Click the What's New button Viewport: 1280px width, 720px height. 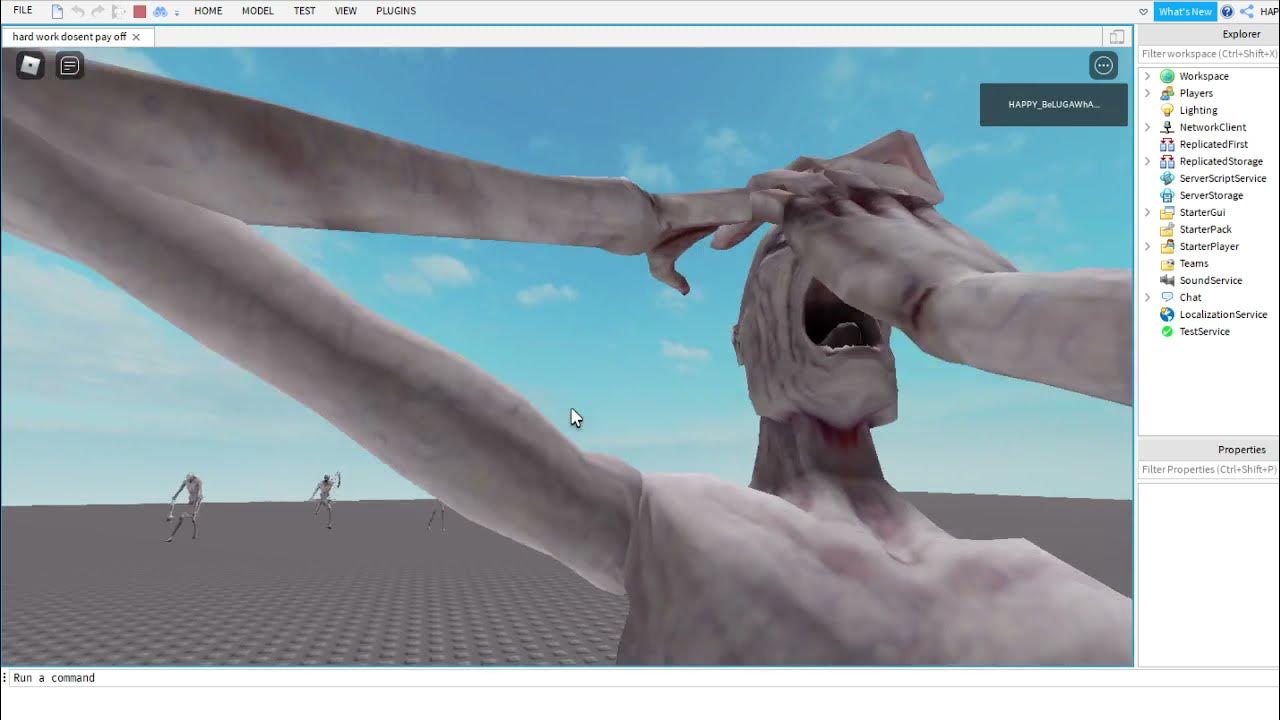coord(1185,11)
